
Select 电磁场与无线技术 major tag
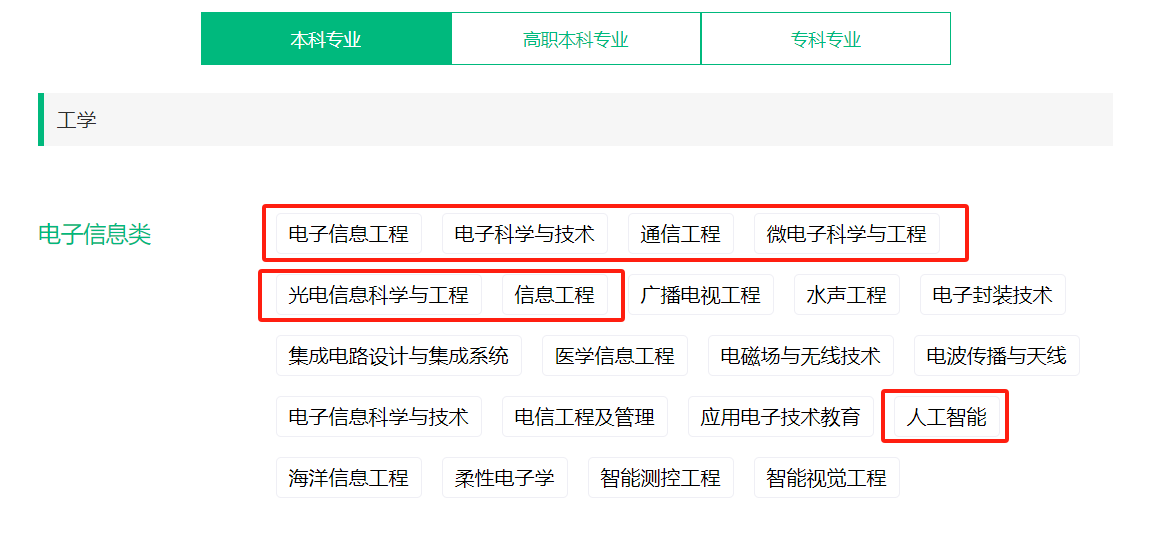(x=800, y=356)
